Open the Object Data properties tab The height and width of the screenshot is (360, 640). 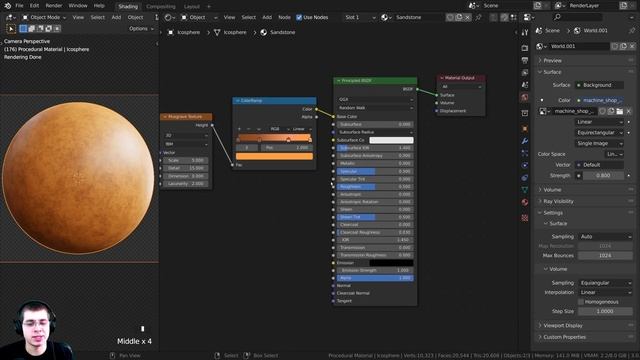525,190
